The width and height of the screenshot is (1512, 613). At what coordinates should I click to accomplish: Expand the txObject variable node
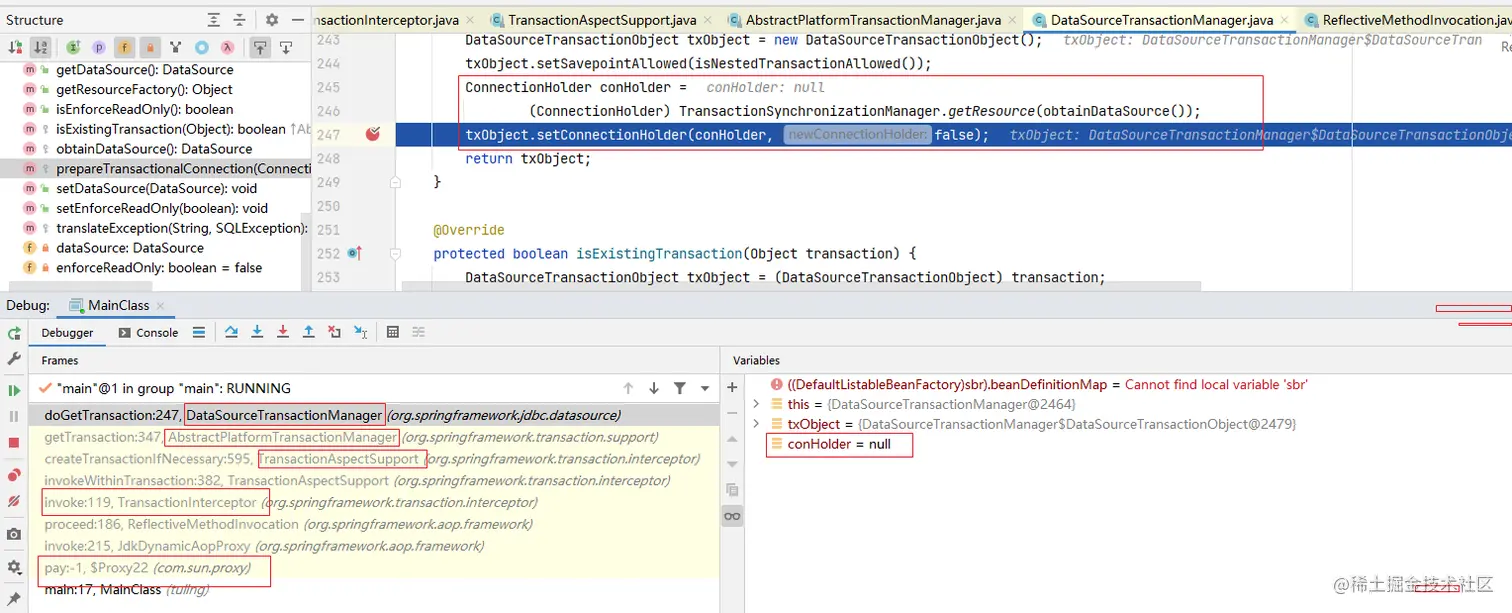[757, 424]
